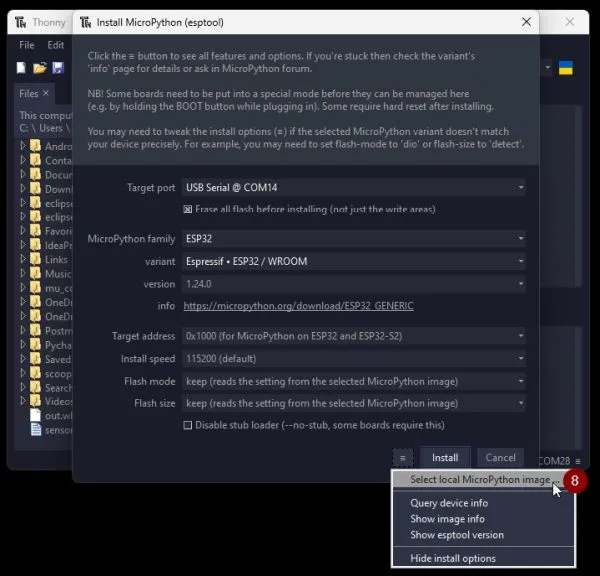
Task: Expand the Flash mode combo box
Action: coord(353,381)
